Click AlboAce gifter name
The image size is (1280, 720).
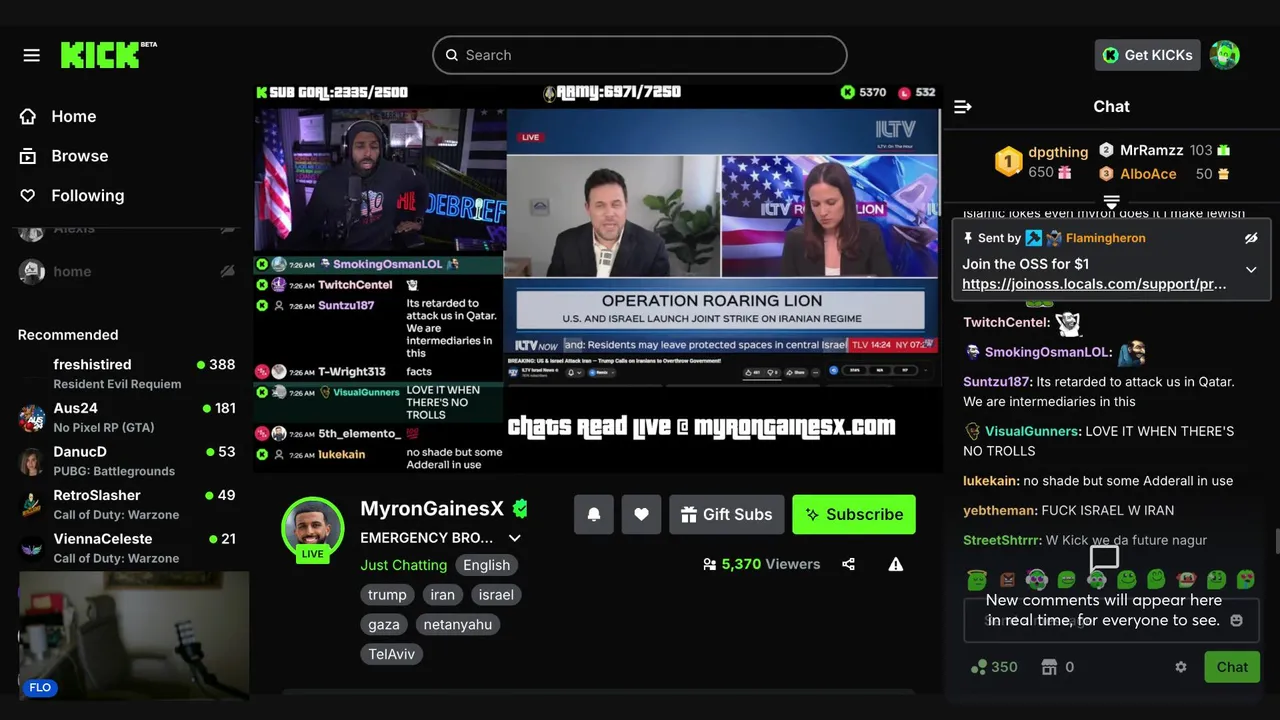[1148, 174]
